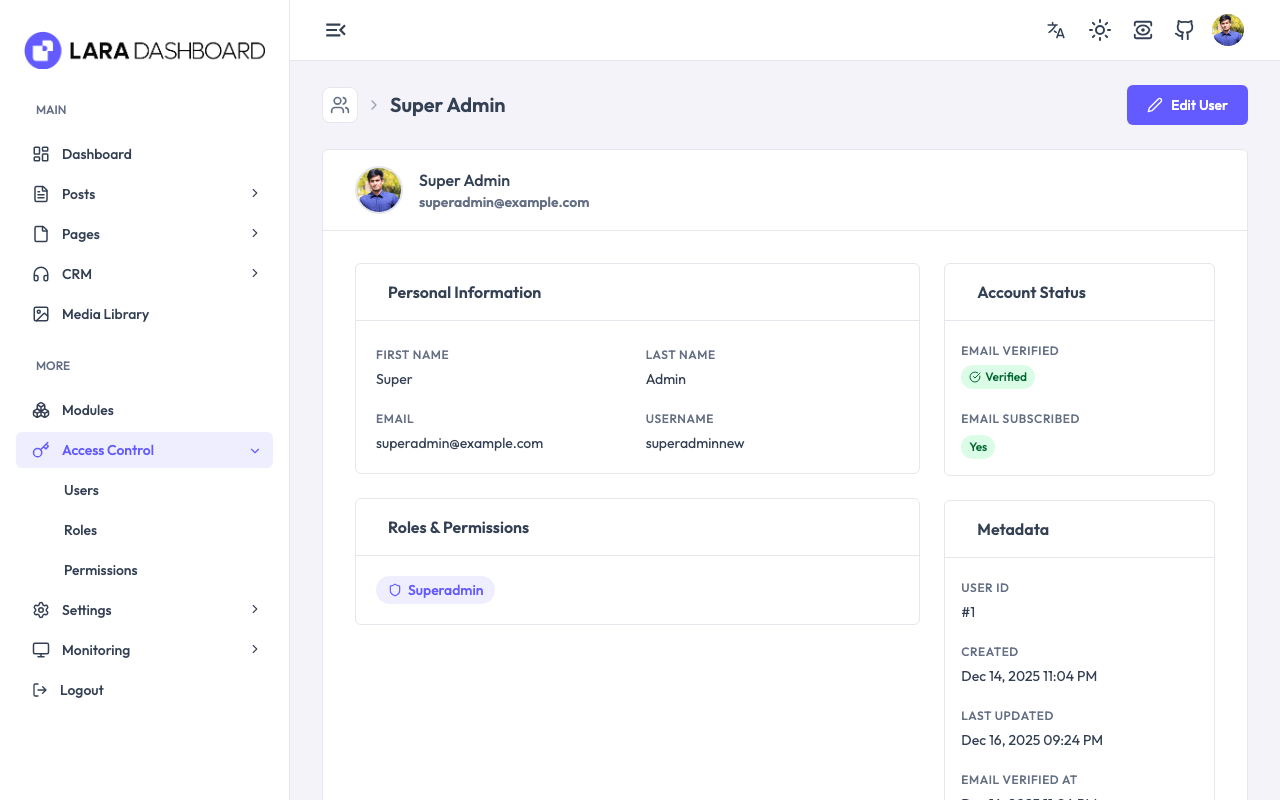Expand the Monitoring menu chevron
Image resolution: width=1280 pixels, height=800 pixels.
tap(255, 649)
